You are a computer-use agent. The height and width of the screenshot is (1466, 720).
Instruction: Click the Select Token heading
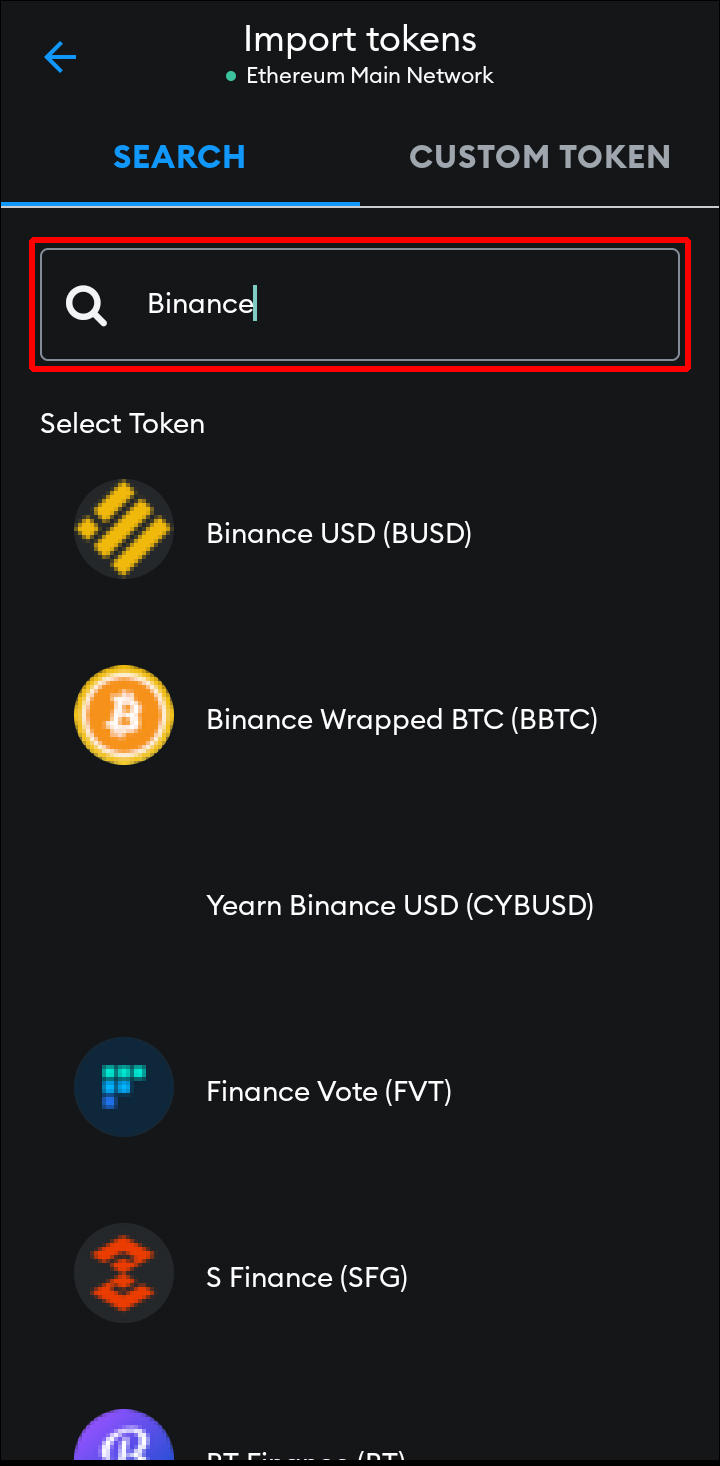[x=122, y=423]
